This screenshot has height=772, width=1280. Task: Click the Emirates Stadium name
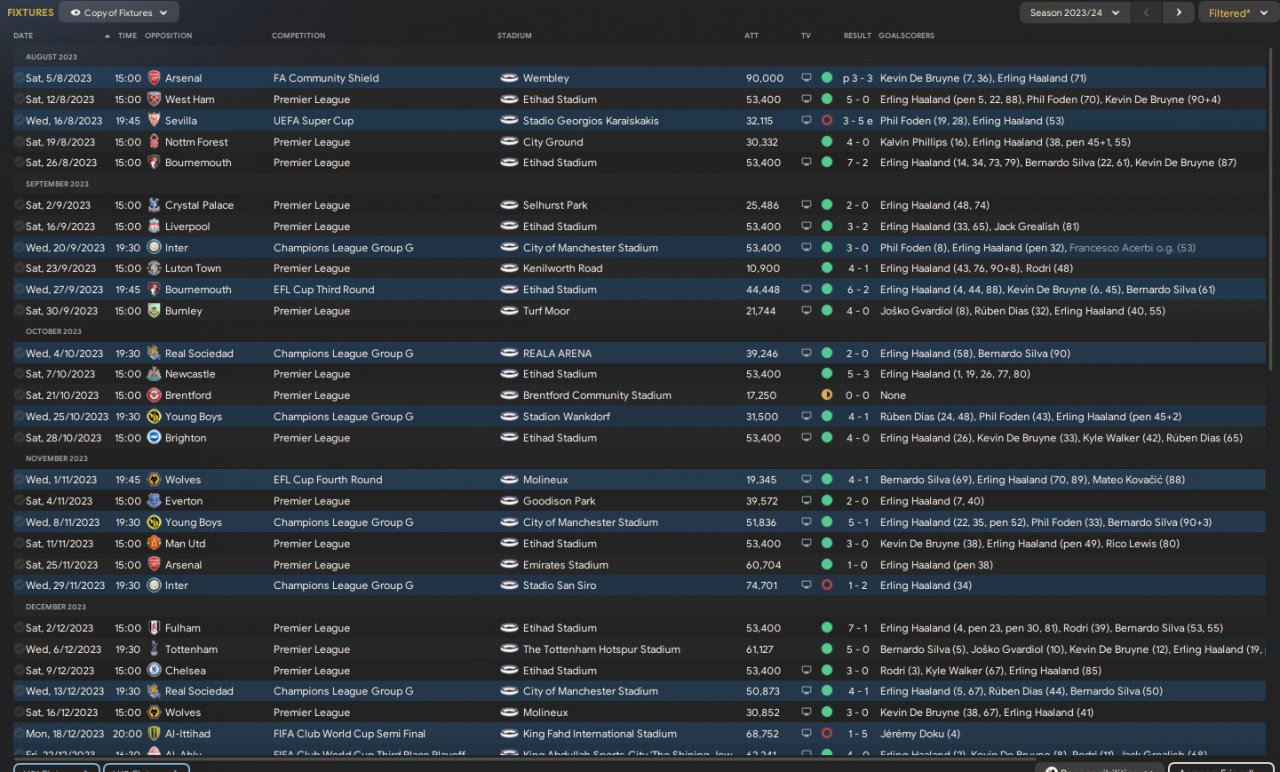(565, 565)
